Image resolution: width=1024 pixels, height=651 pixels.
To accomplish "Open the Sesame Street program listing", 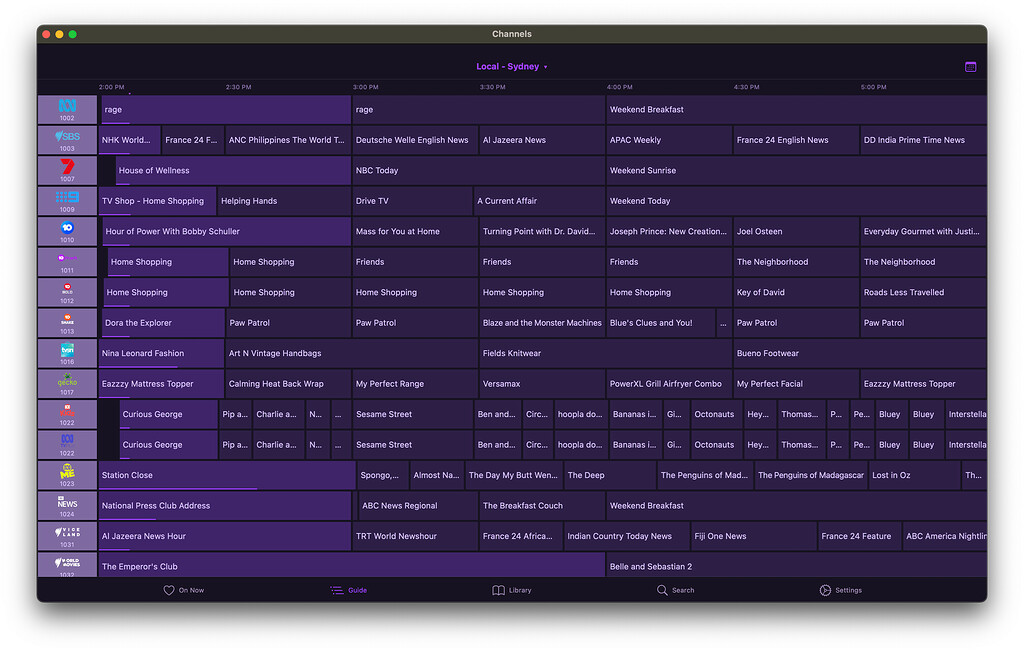I will pos(412,414).
